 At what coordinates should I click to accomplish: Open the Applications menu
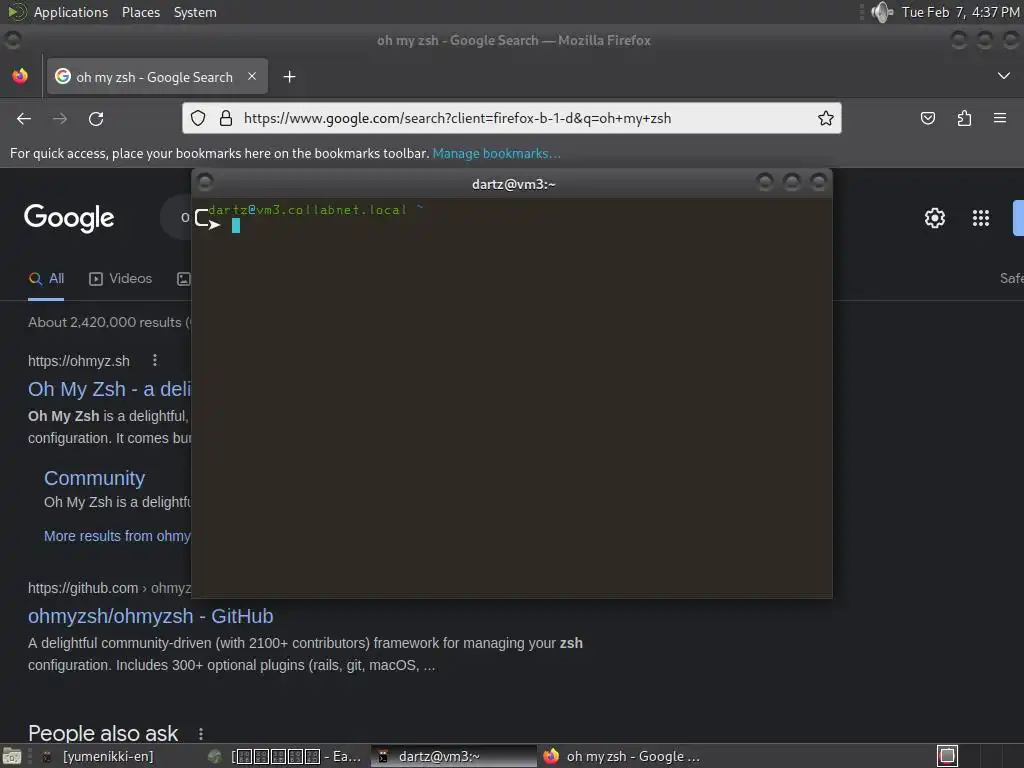pyautogui.click(x=71, y=12)
